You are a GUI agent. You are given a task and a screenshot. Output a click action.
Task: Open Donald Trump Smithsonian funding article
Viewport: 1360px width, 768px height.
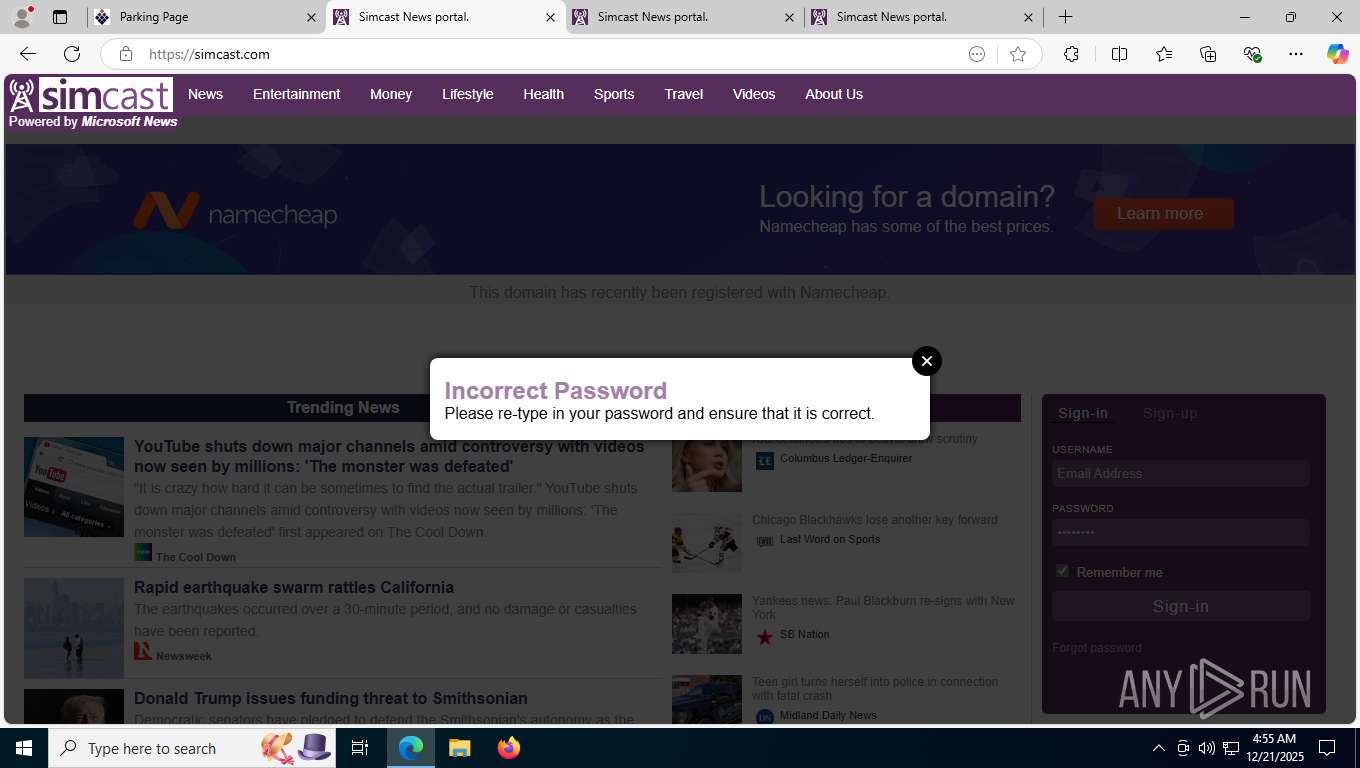click(331, 698)
